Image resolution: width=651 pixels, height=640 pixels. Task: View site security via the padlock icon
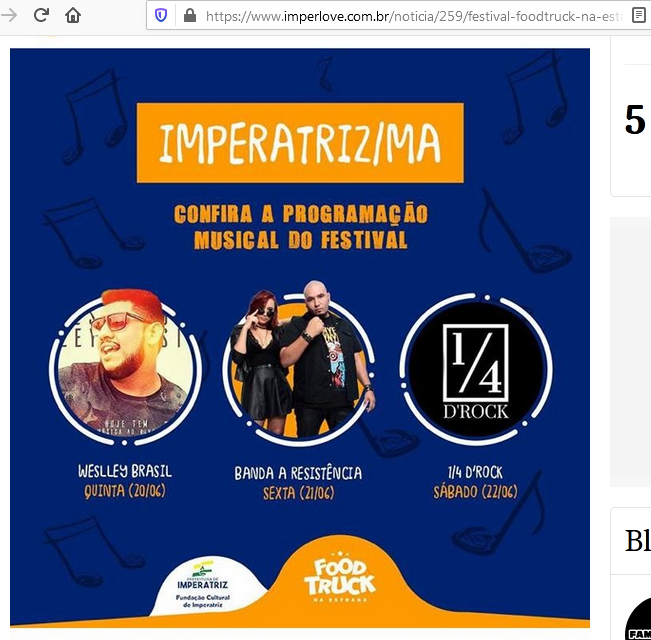coord(190,16)
